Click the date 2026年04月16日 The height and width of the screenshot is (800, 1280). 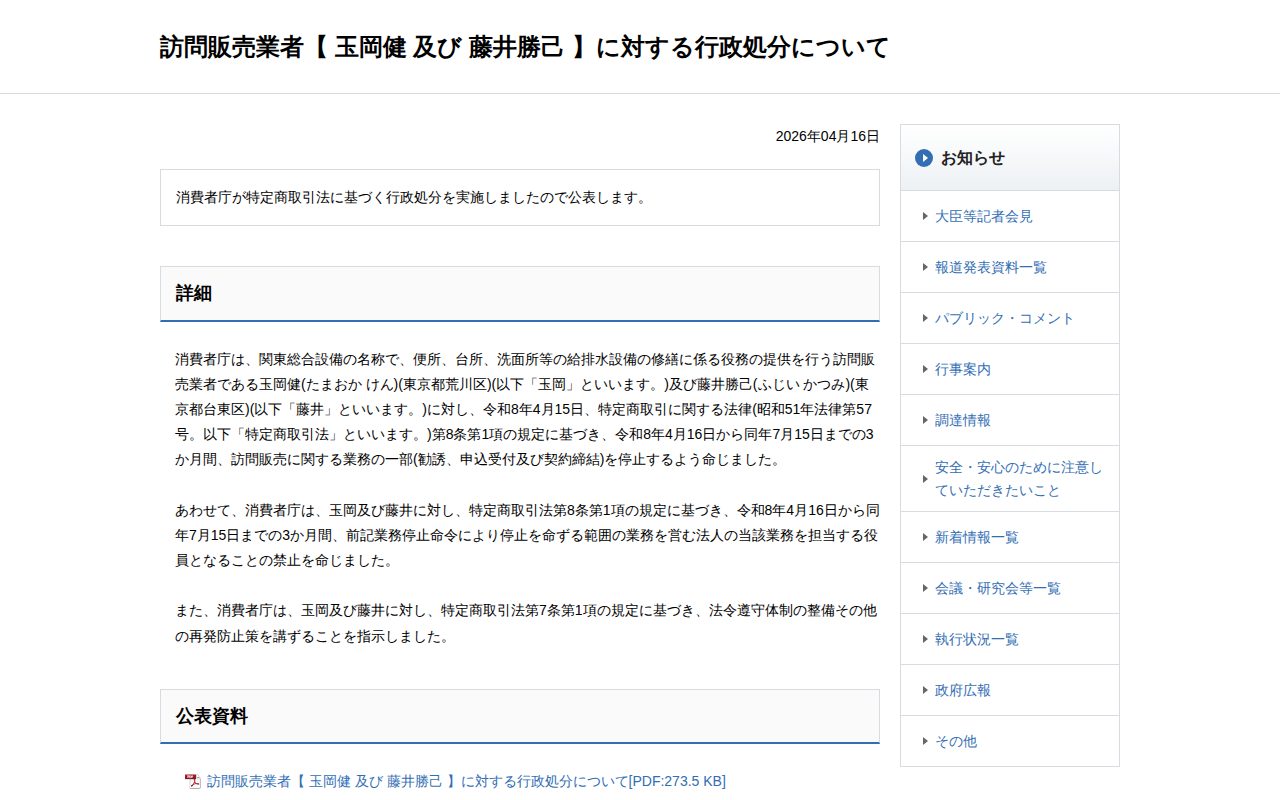click(x=828, y=136)
